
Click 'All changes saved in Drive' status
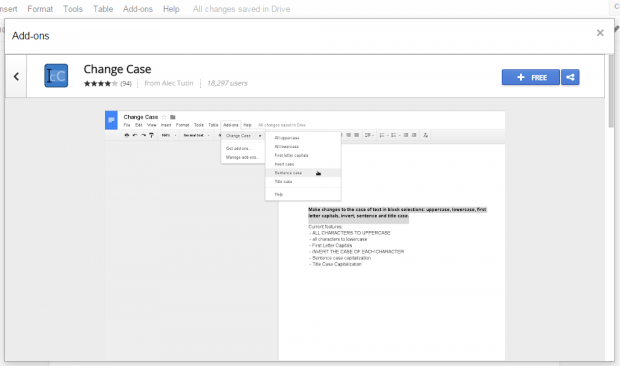click(x=241, y=9)
